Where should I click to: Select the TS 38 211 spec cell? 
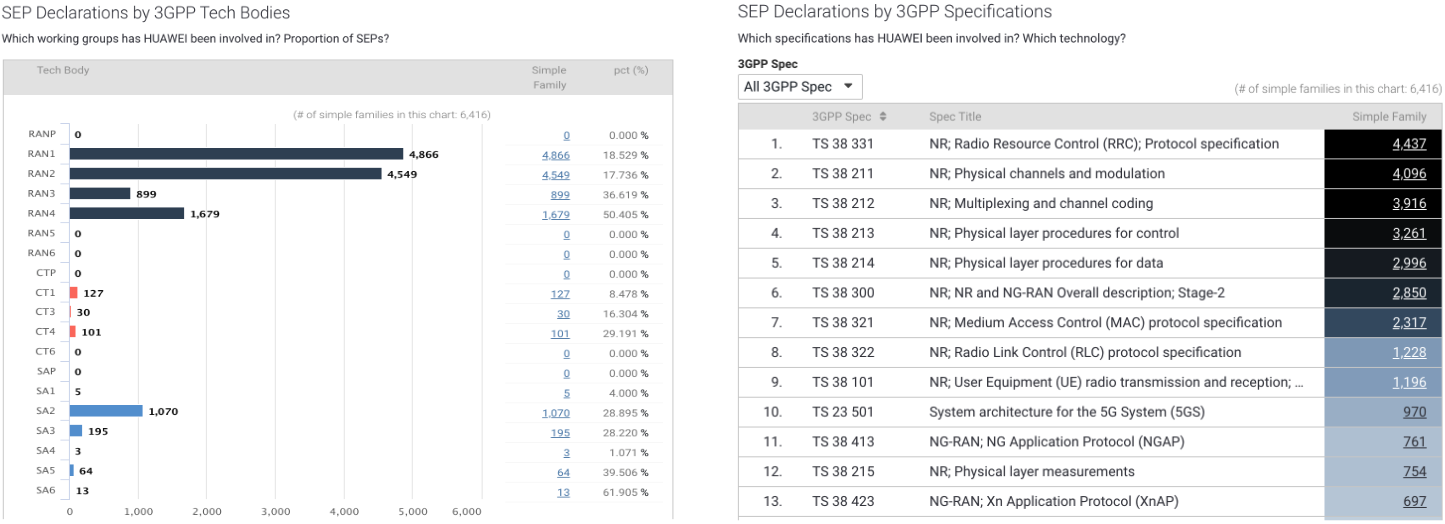(843, 174)
